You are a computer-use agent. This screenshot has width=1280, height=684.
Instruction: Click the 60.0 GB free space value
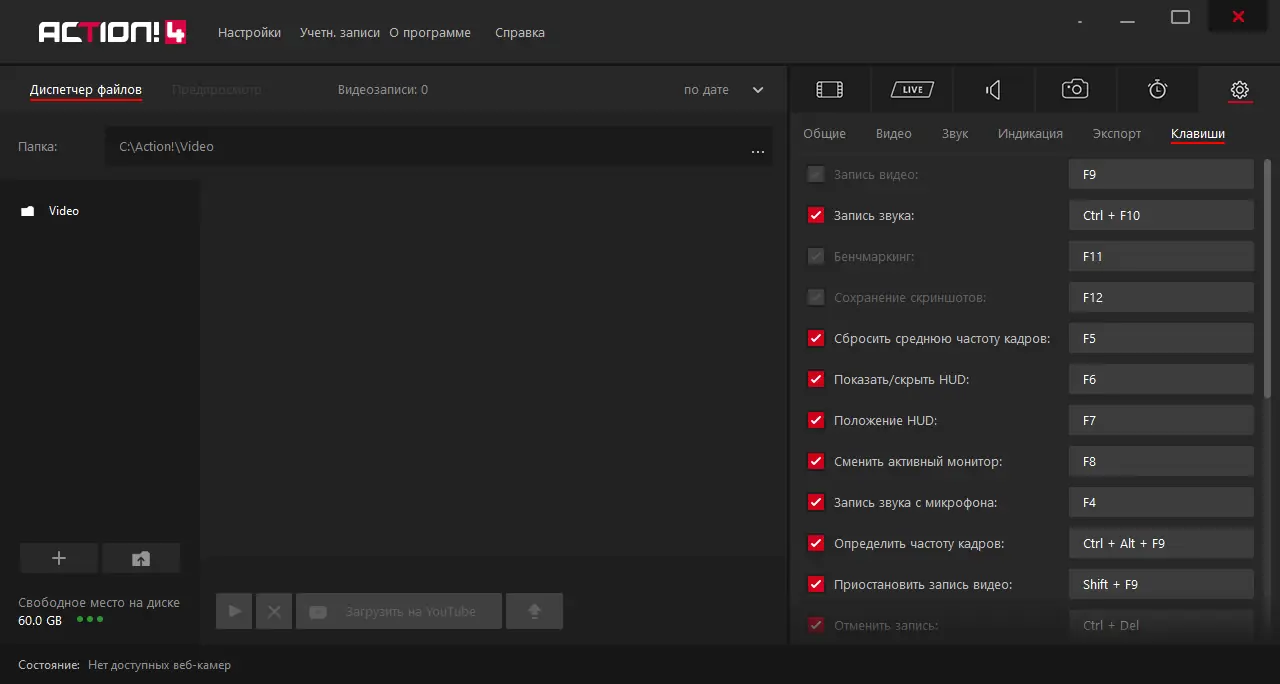pos(40,620)
